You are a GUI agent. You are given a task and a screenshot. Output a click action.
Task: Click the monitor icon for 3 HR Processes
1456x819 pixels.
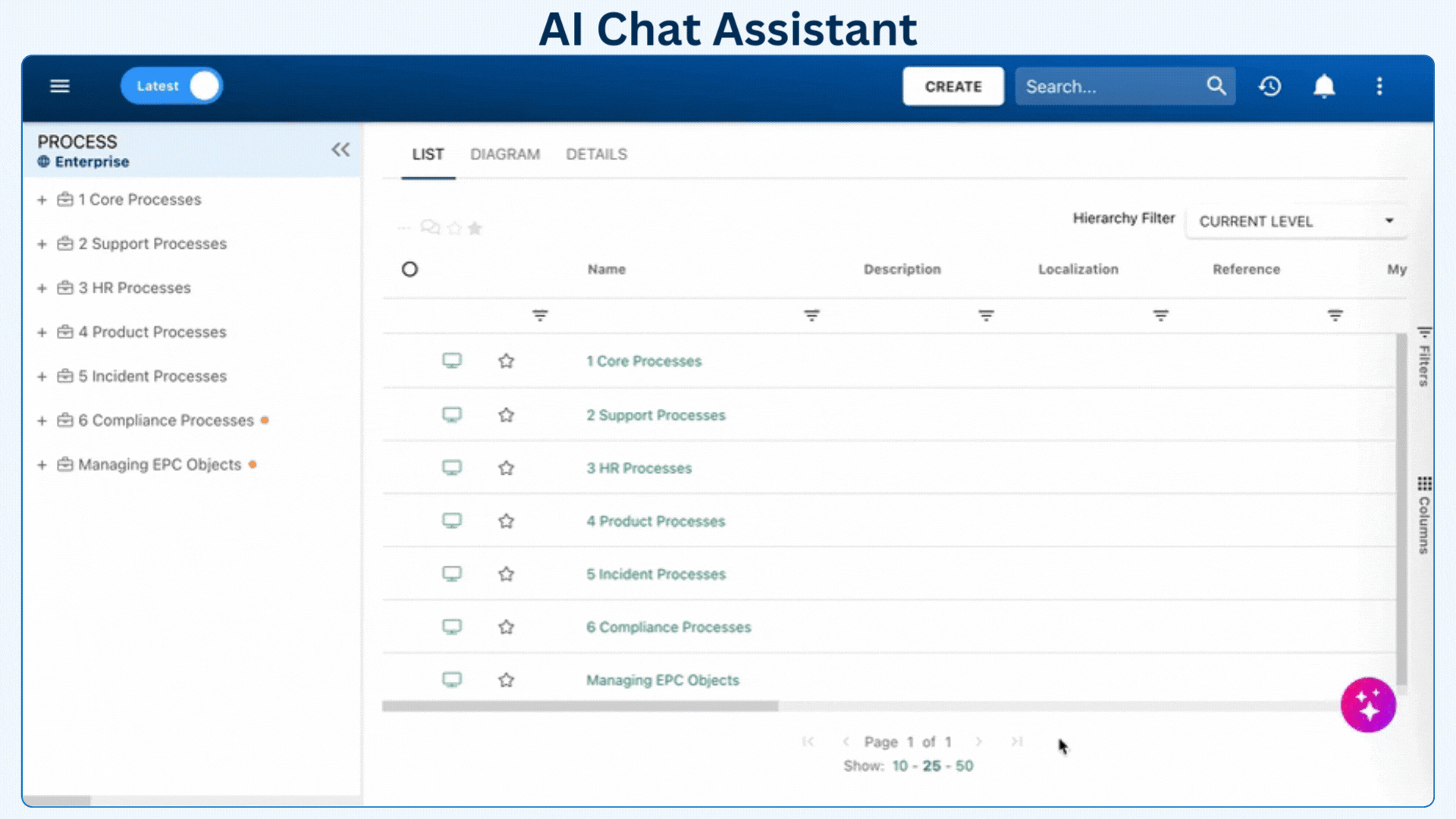(x=452, y=468)
